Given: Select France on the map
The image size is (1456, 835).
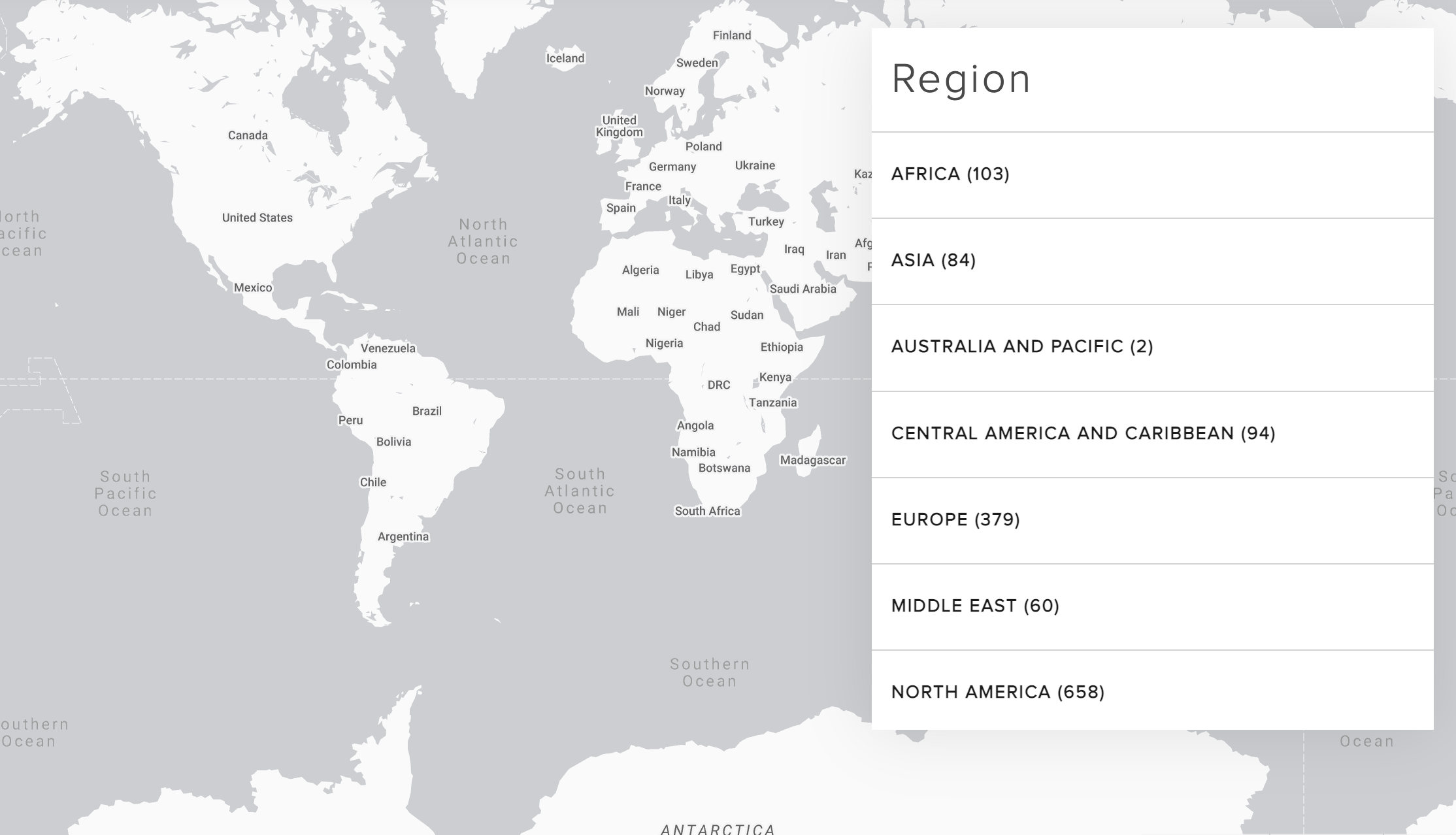Looking at the screenshot, I should coord(642,186).
